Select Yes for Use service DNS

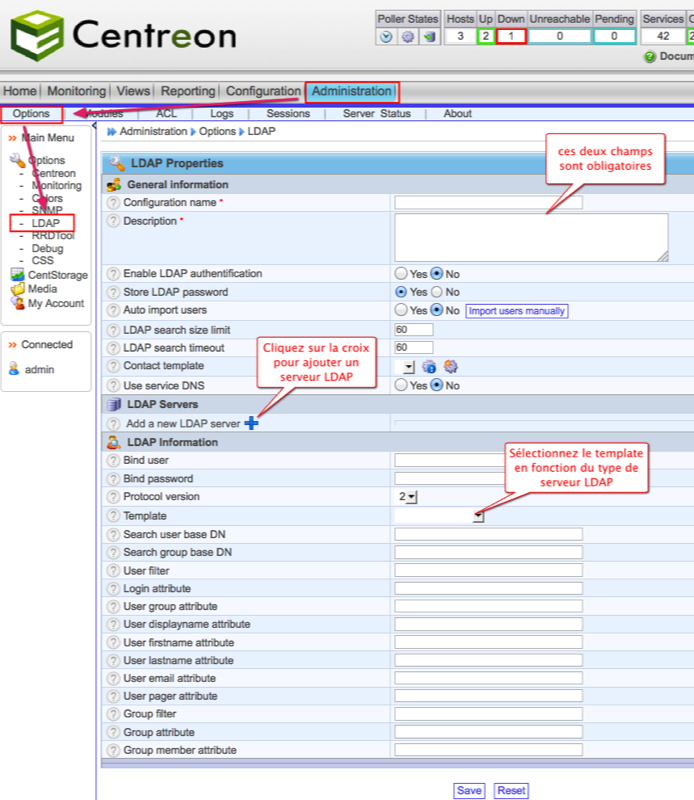tap(401, 385)
